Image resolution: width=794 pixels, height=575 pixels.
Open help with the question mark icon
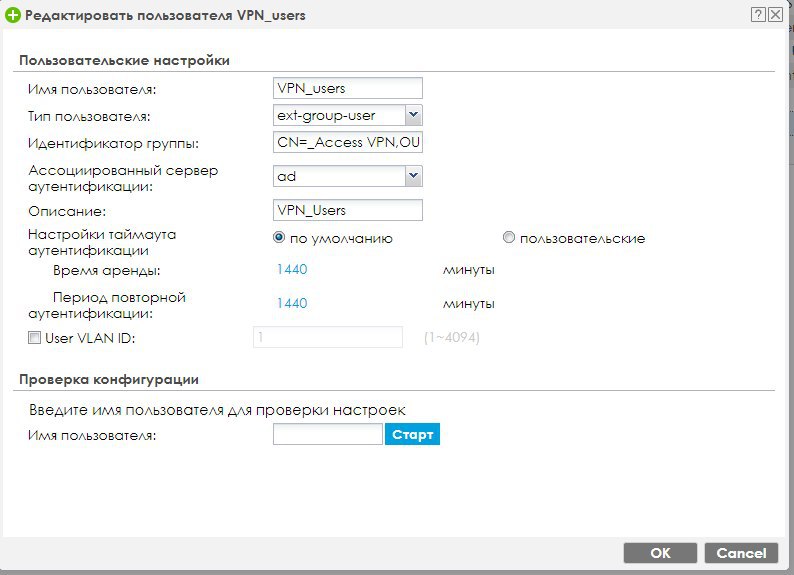pyautogui.click(x=758, y=15)
